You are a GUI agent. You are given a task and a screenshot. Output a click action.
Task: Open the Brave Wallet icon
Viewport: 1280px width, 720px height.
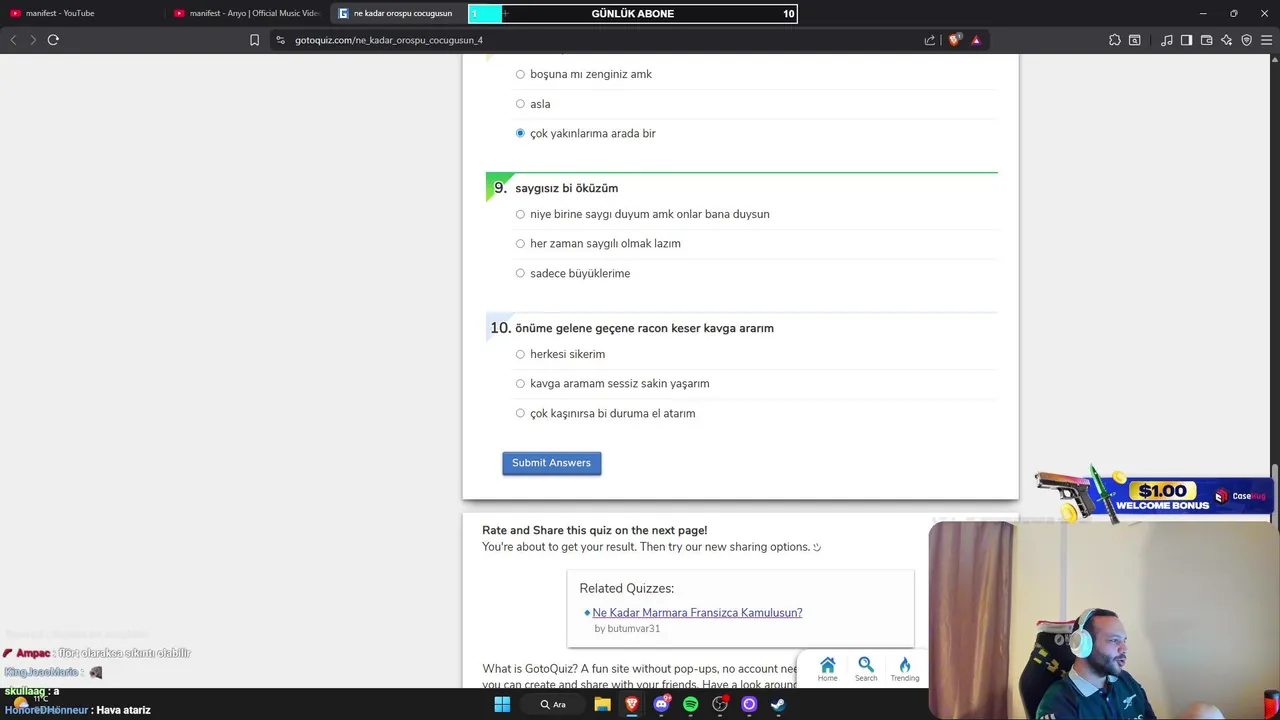tap(1206, 40)
